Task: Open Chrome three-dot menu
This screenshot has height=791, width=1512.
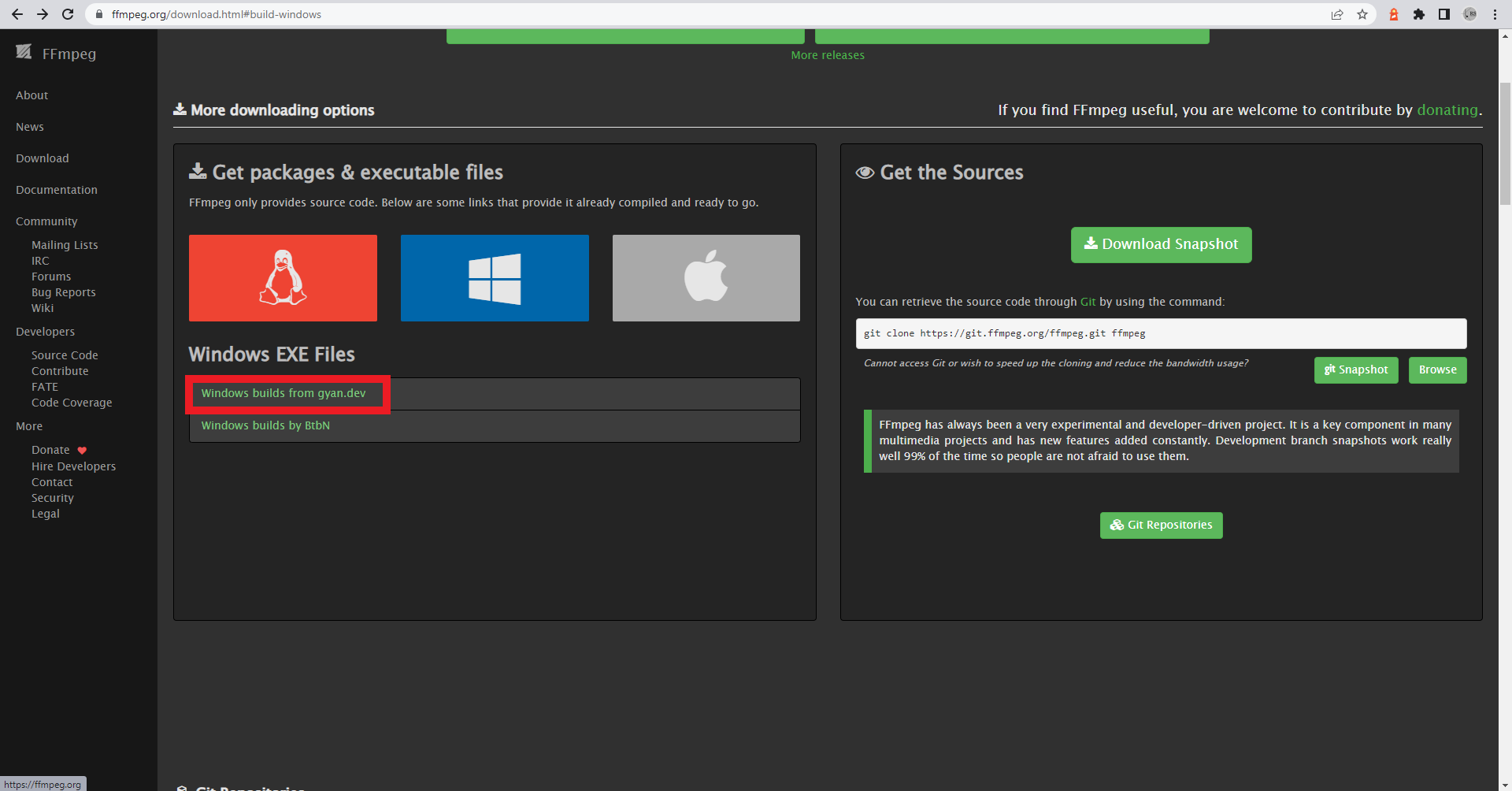Action: point(1495,14)
